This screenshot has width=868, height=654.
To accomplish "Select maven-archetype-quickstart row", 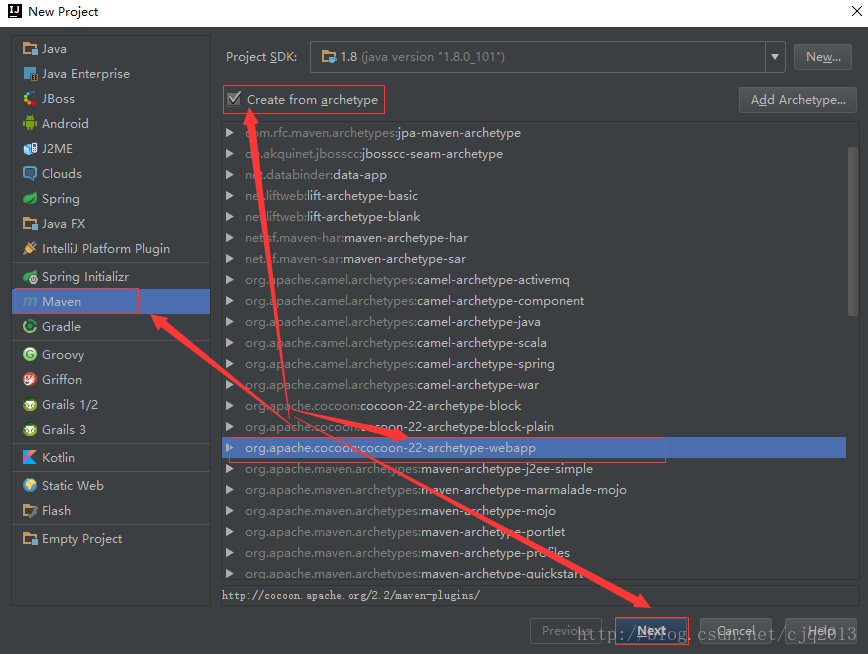I will (x=534, y=573).
